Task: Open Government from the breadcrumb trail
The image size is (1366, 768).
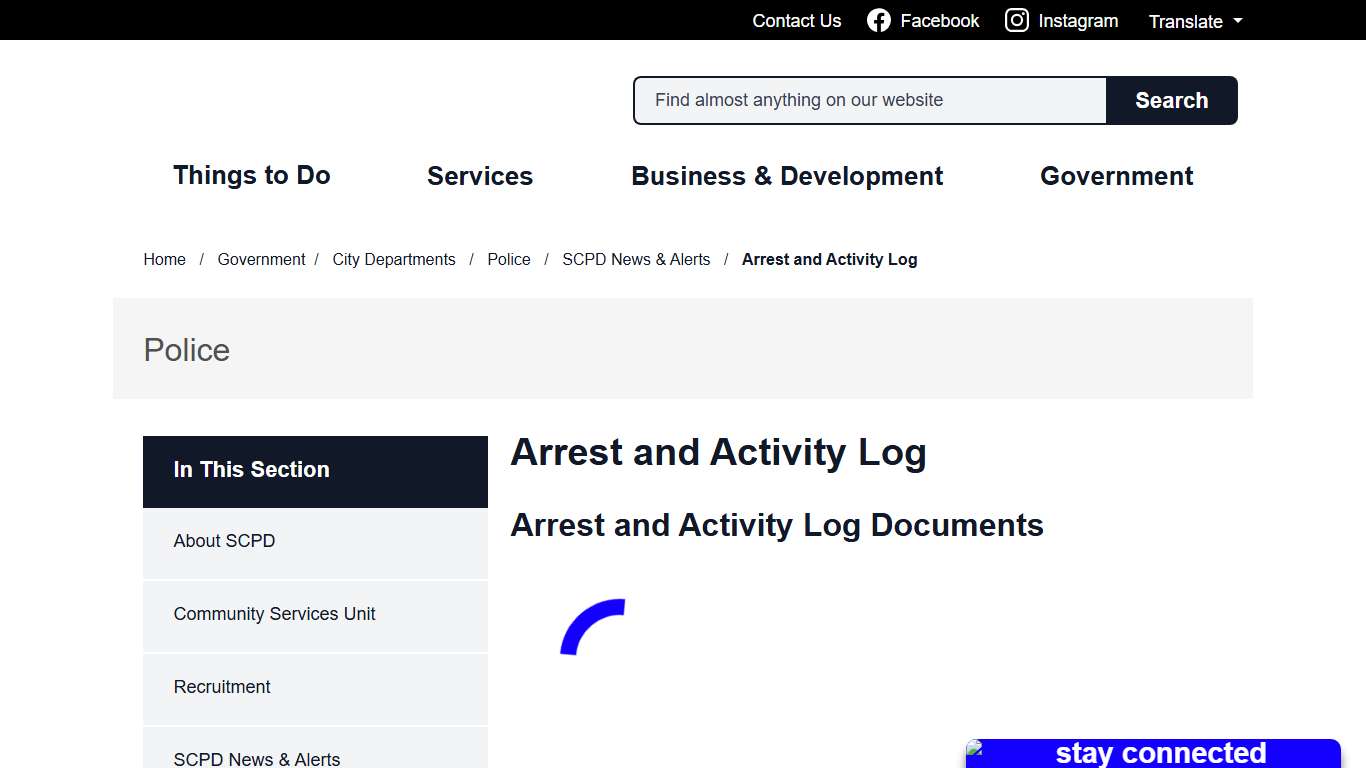Action: [x=261, y=259]
